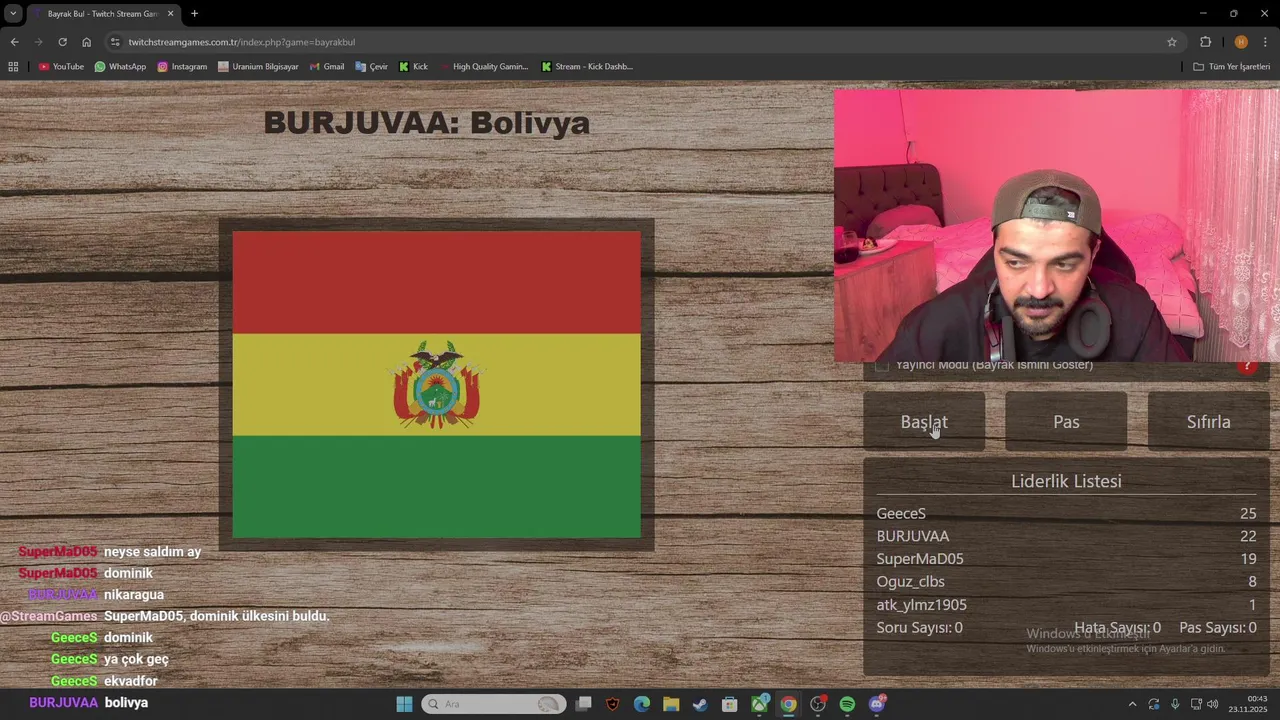1280x720 pixels.
Task: Click chat message 'bolivya'
Action: [x=126, y=703]
